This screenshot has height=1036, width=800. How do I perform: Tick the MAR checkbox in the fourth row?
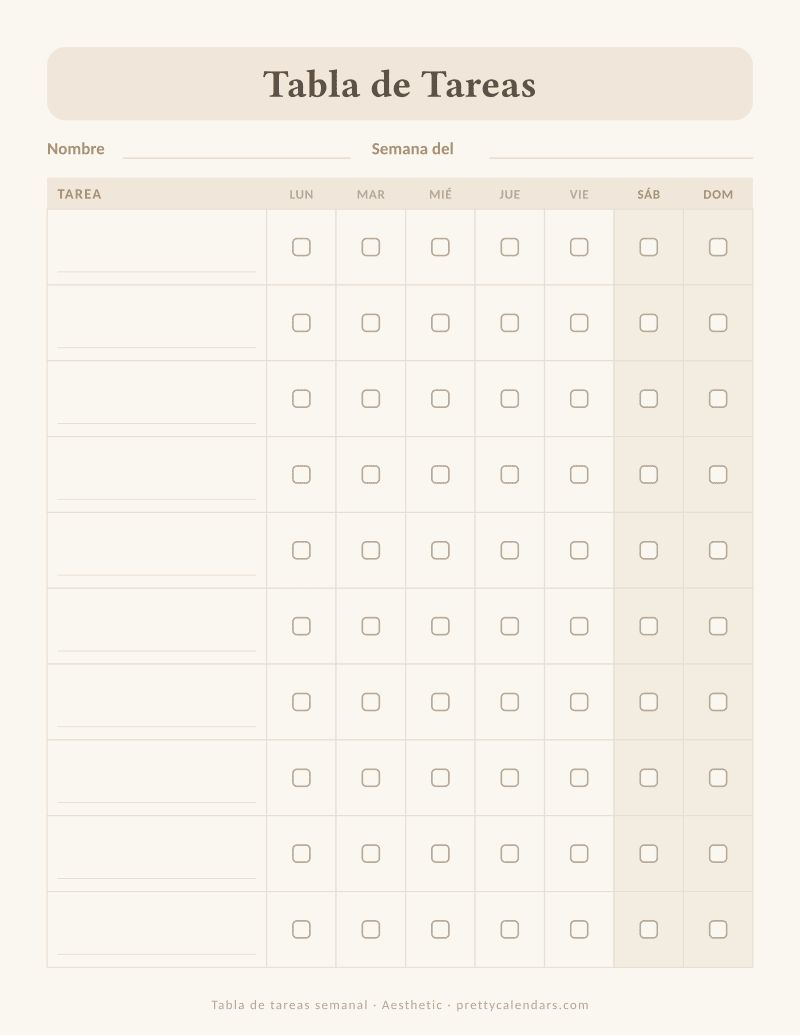[371, 474]
